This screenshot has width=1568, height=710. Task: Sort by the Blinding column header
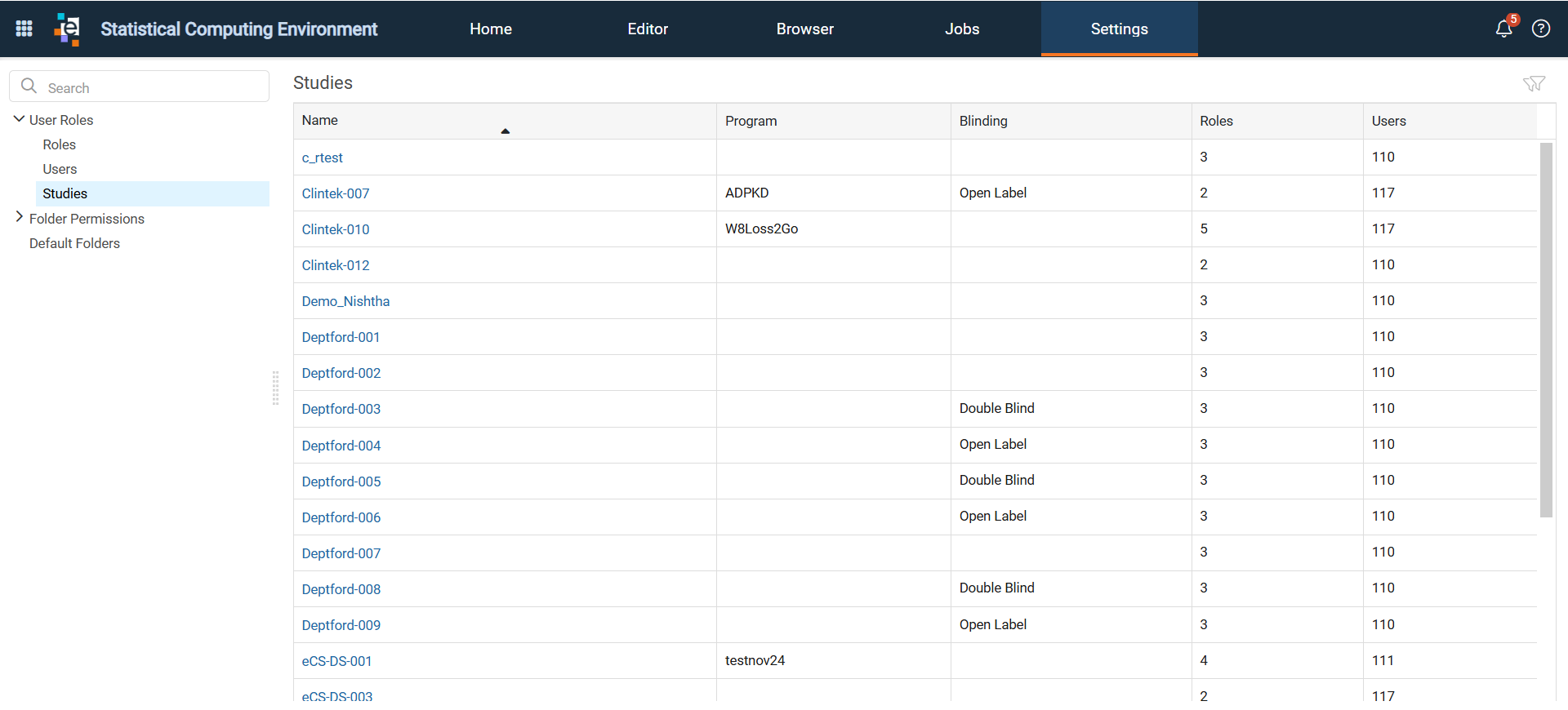point(1071,121)
